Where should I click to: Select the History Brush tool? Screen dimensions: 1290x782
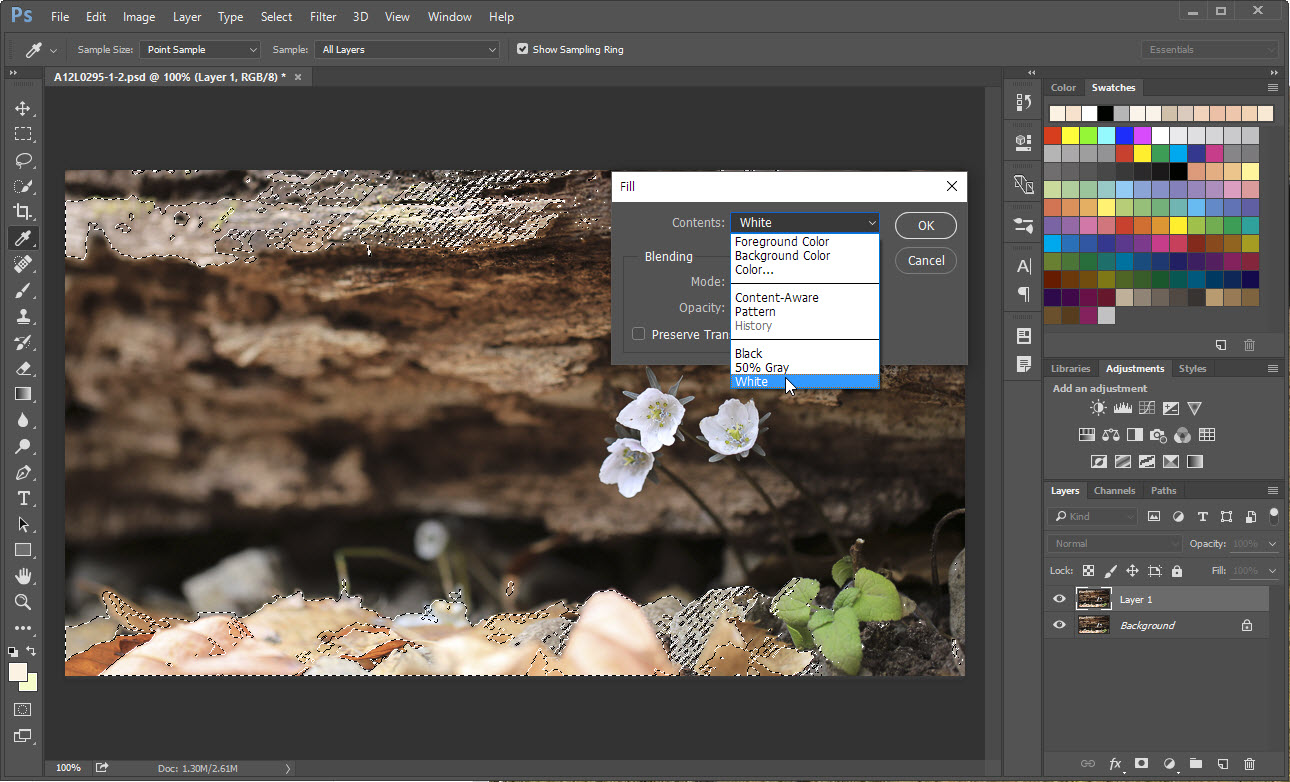pyautogui.click(x=22, y=342)
